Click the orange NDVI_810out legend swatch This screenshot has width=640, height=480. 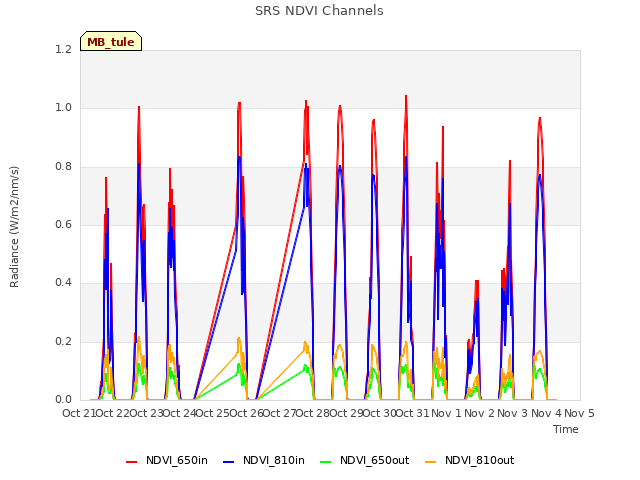coord(431,462)
